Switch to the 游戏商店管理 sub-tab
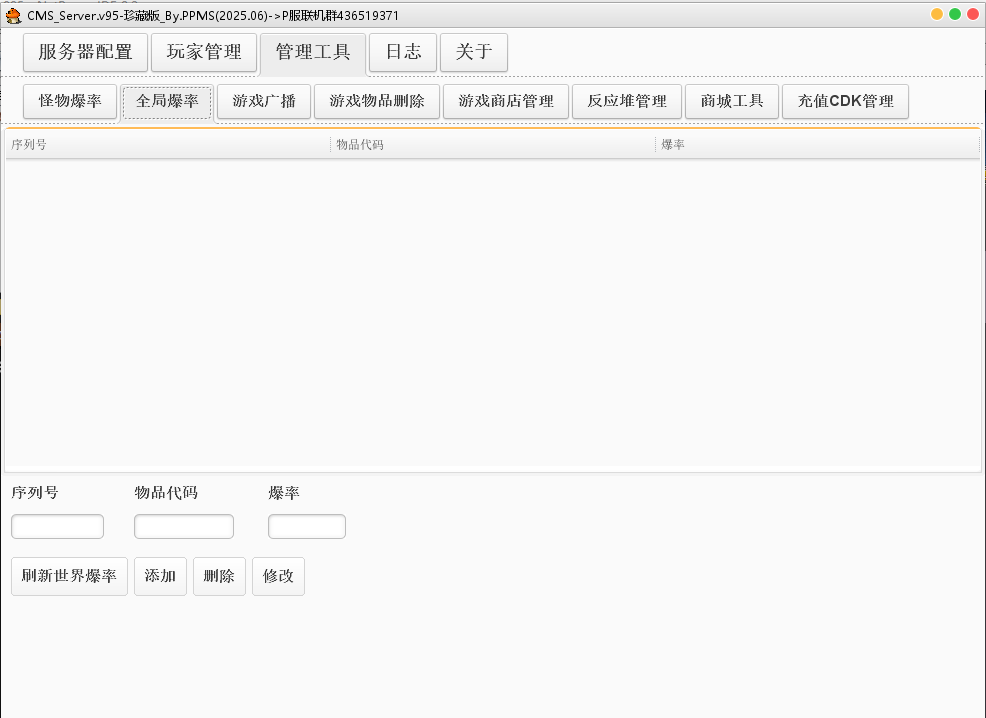 [506, 101]
